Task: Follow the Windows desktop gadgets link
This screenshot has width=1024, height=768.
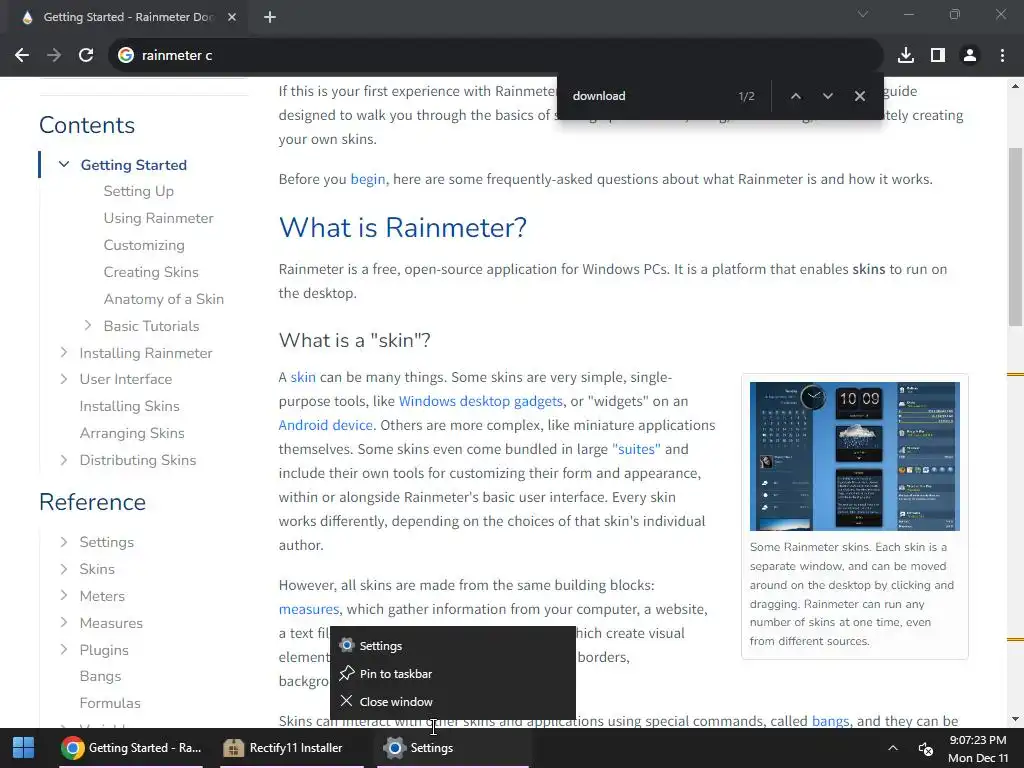Action: 481,401
